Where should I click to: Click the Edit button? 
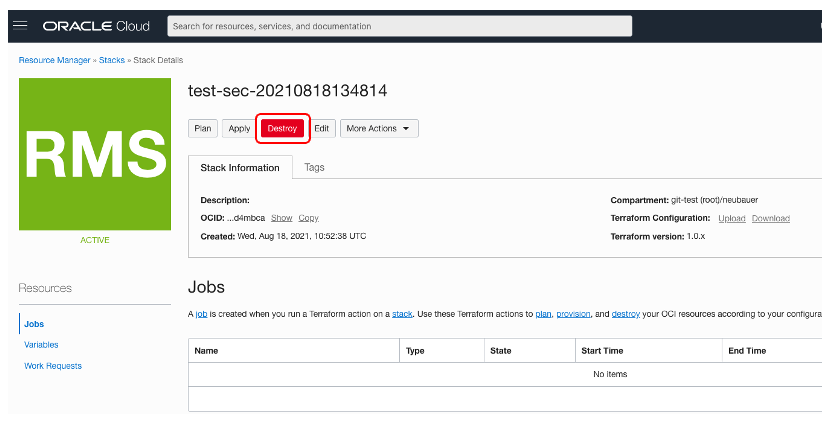pyautogui.click(x=322, y=128)
